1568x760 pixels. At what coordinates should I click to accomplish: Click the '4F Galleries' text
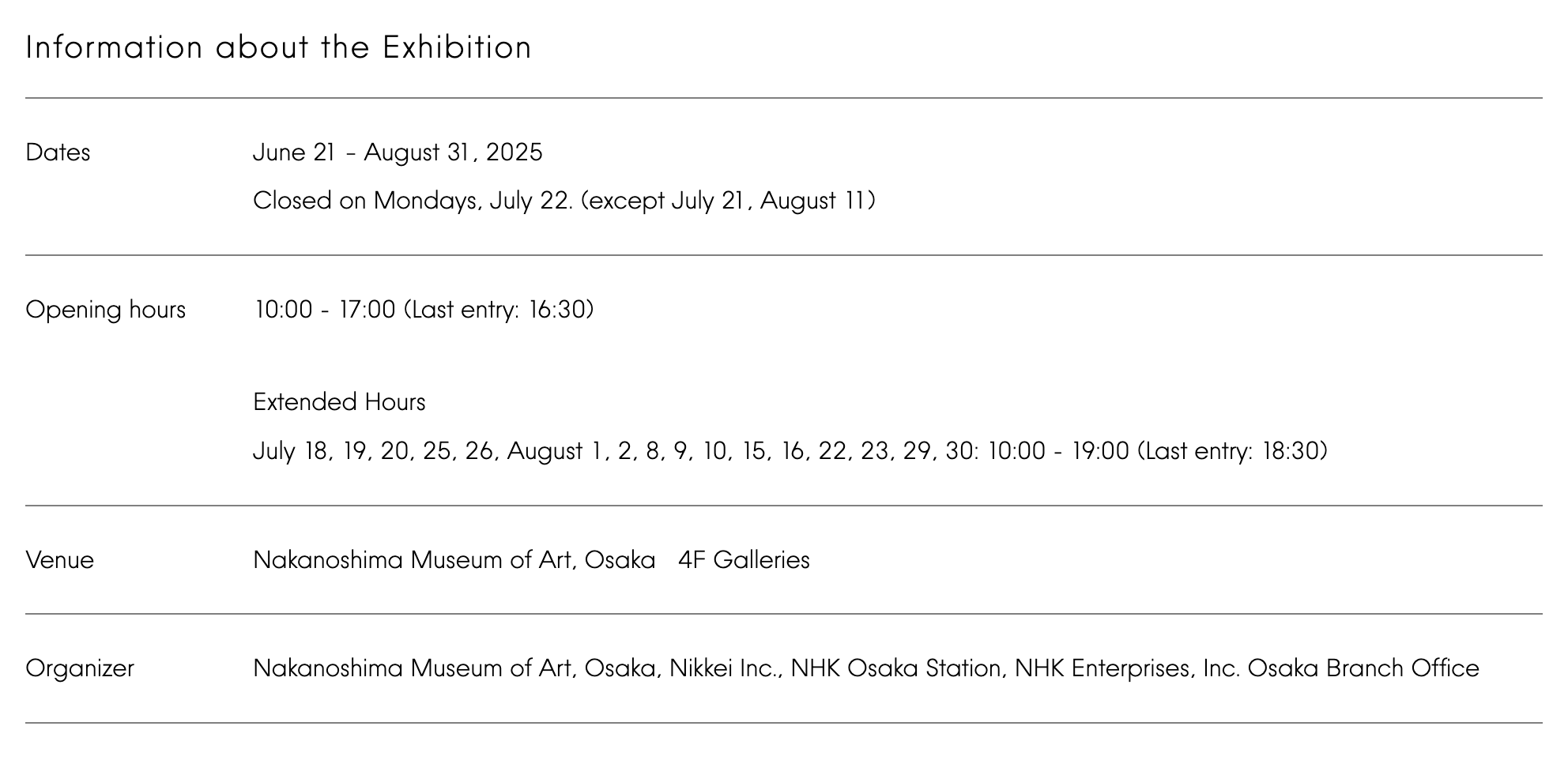click(744, 560)
